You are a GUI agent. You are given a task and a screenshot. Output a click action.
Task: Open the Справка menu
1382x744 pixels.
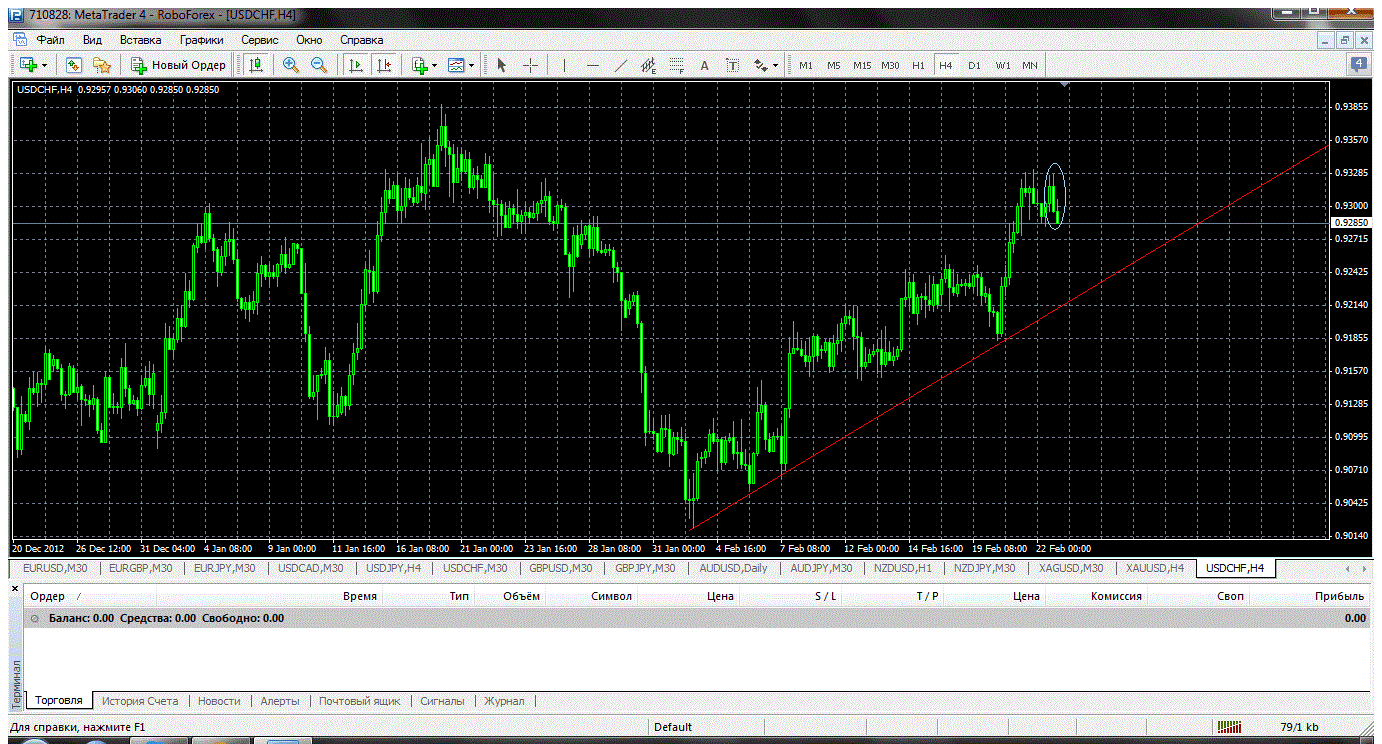362,40
